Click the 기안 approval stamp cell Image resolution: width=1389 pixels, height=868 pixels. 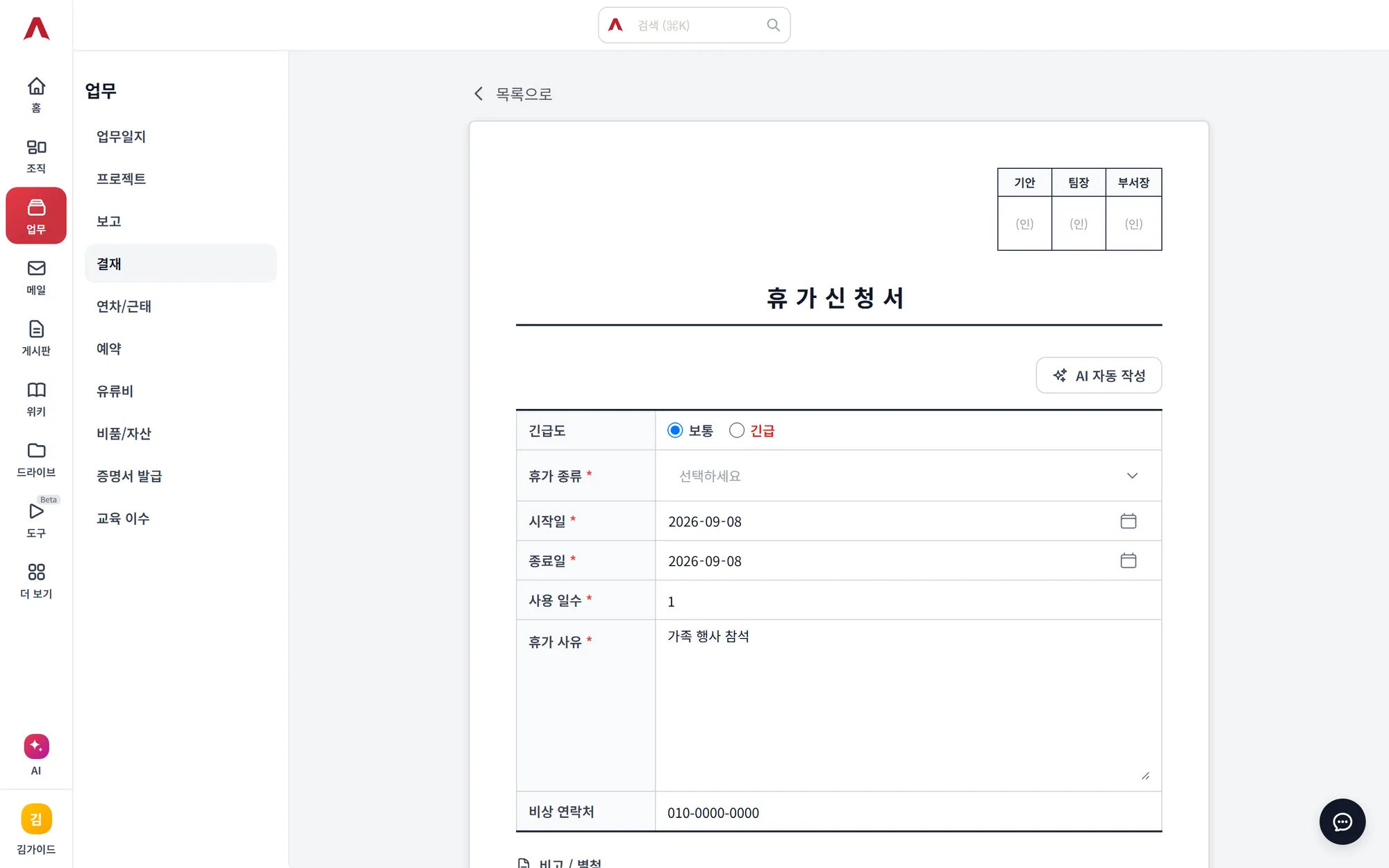point(1024,223)
